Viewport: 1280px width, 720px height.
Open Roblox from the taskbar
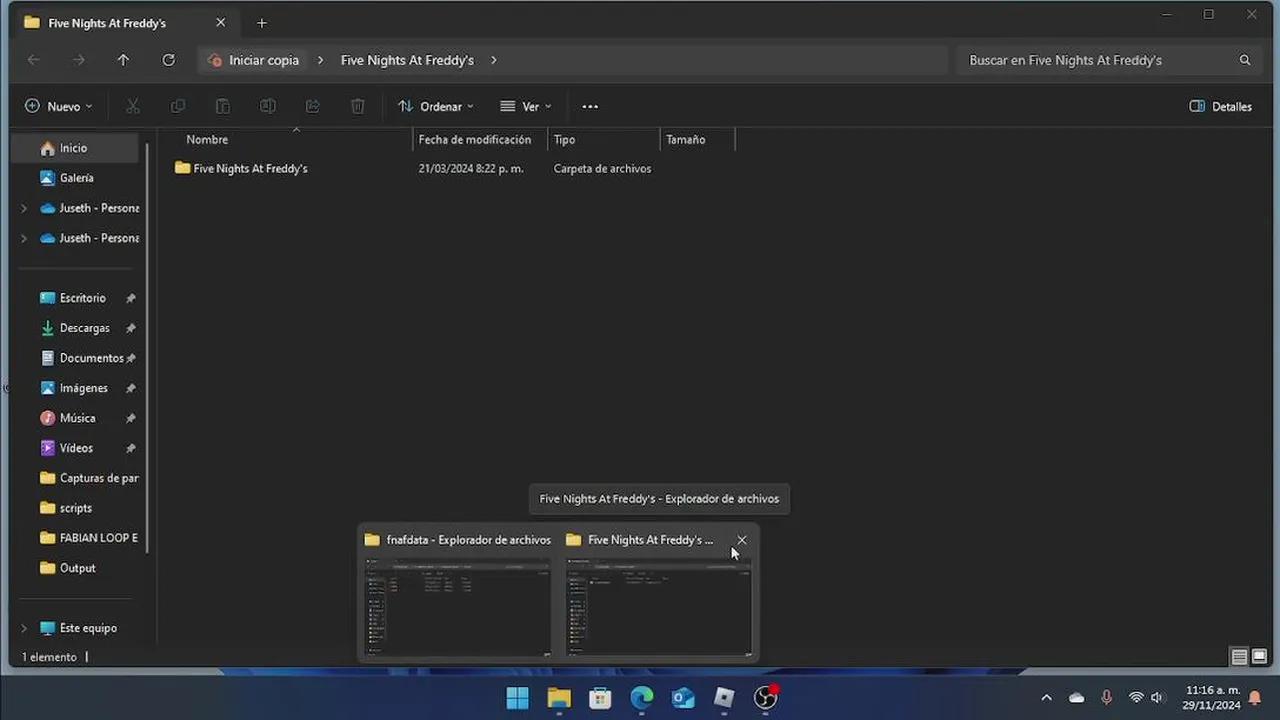[724, 698]
